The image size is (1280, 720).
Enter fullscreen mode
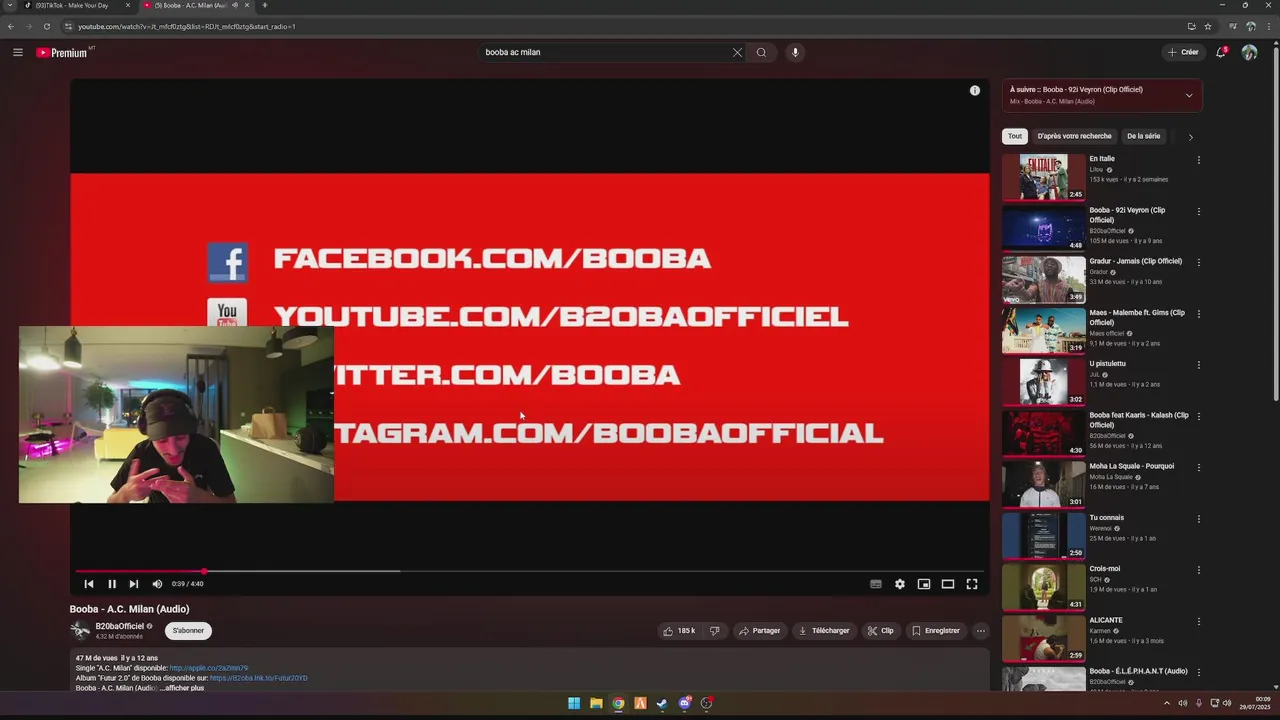(972, 584)
